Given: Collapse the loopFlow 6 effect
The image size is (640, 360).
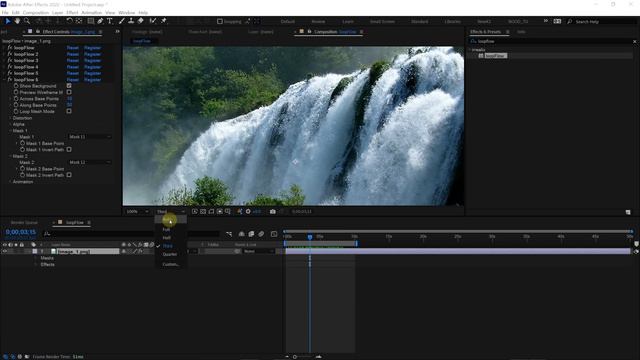Looking at the screenshot, I should tap(4, 80).
